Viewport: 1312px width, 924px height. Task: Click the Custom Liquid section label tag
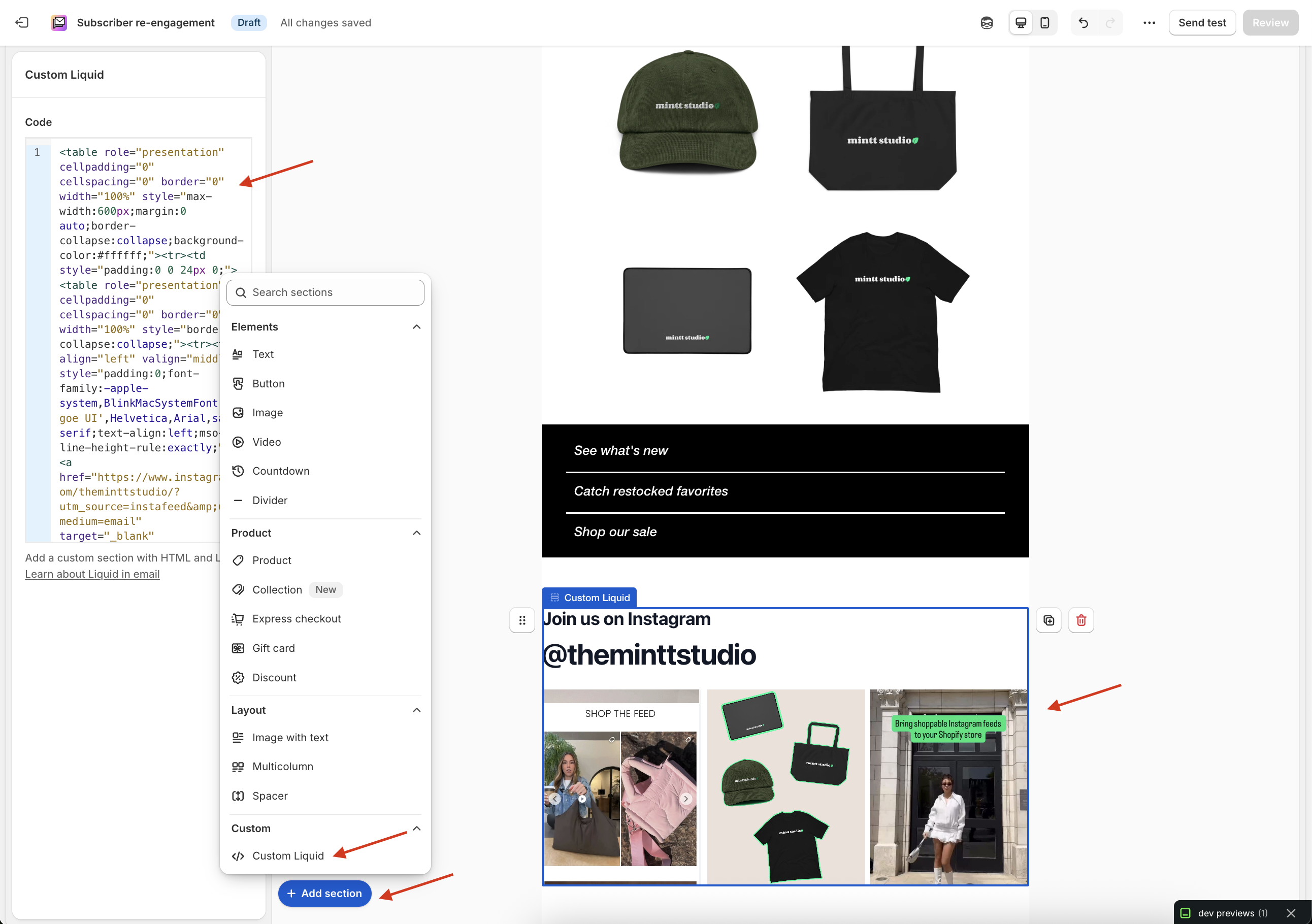[x=589, y=598]
